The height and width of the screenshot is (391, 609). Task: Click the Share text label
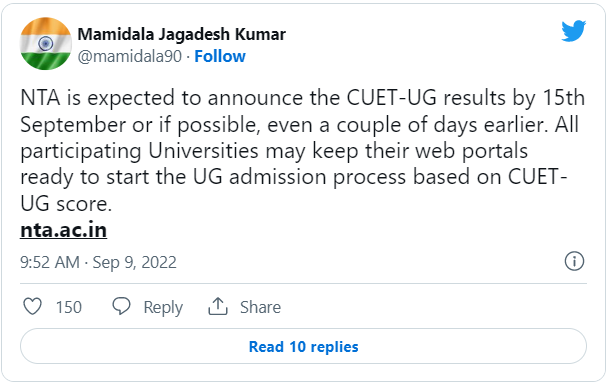click(x=260, y=307)
